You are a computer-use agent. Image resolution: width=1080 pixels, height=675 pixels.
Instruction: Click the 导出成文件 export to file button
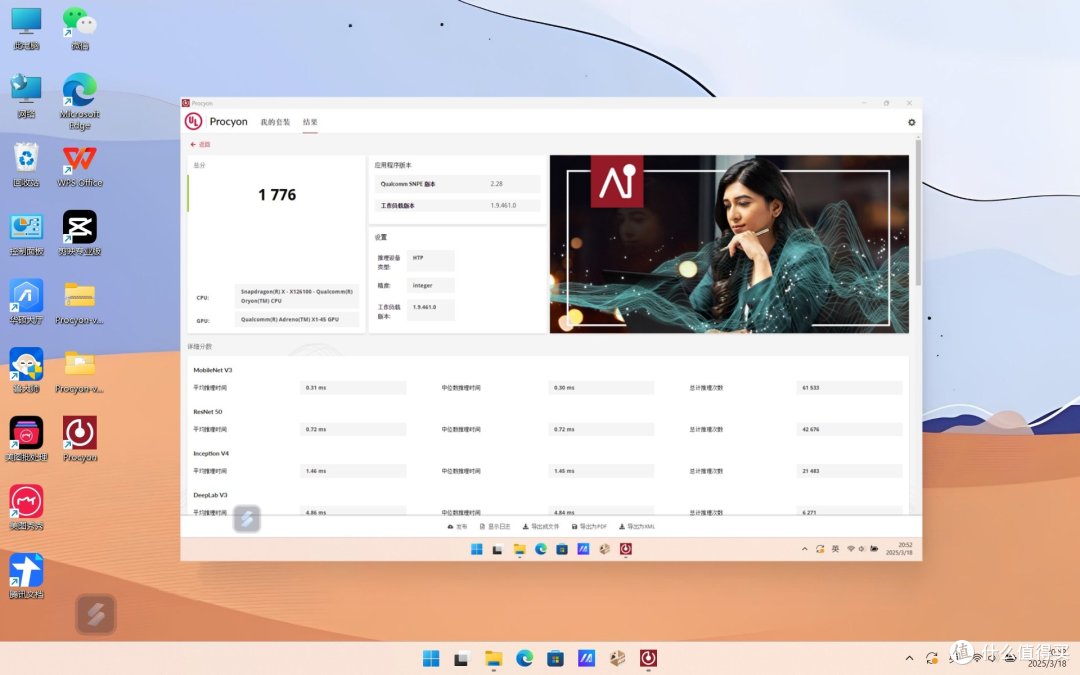[x=541, y=526]
